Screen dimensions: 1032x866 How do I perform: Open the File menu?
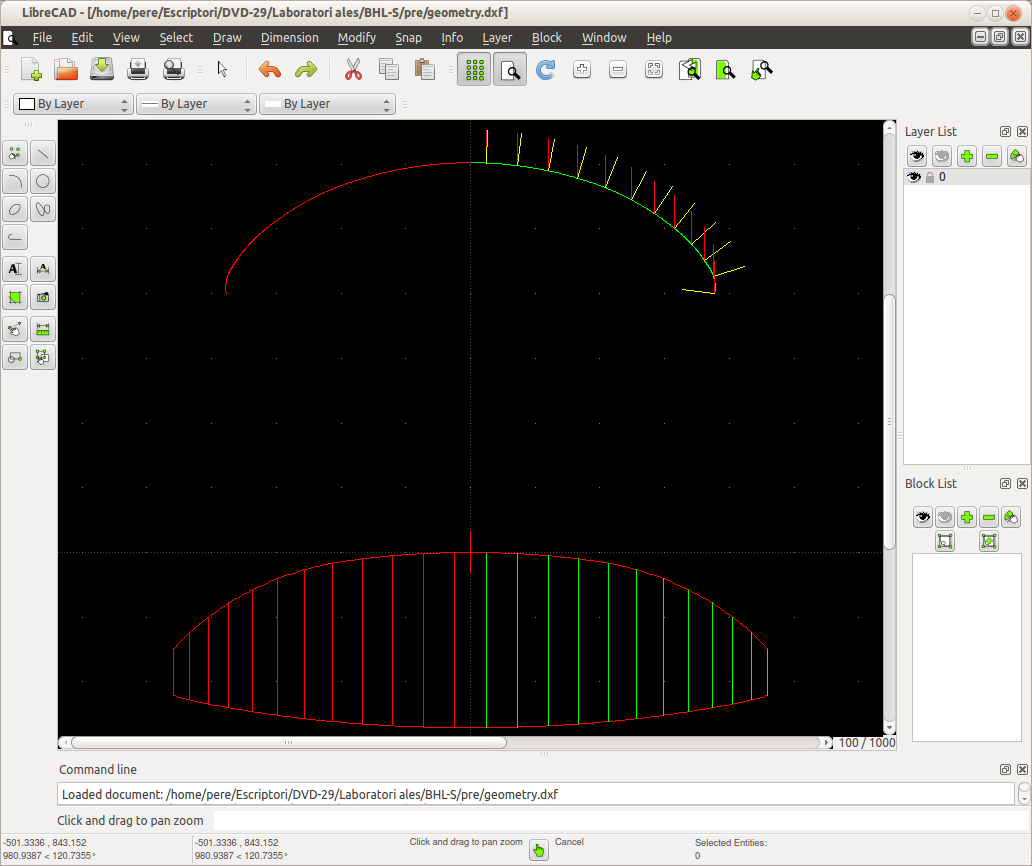[x=42, y=38]
